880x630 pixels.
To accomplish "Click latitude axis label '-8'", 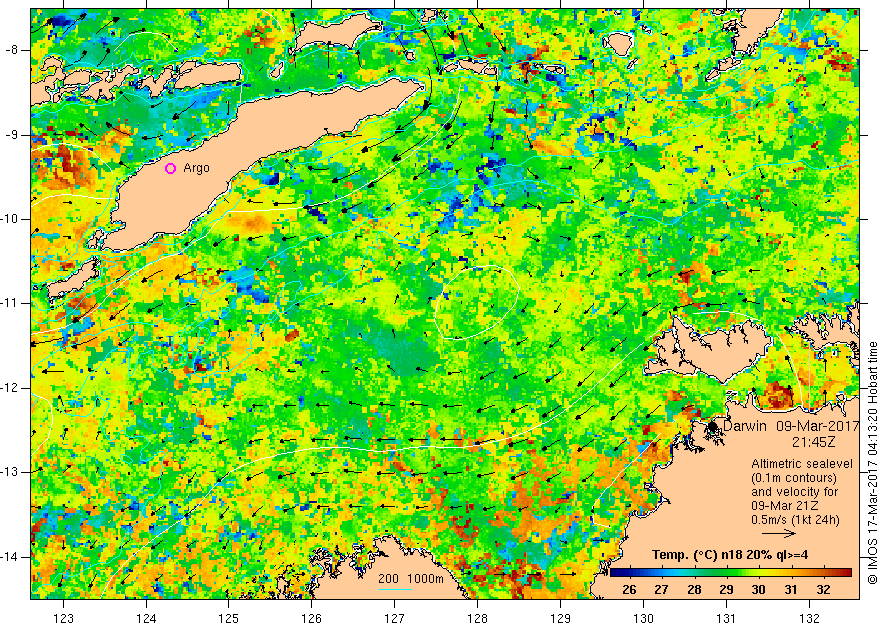I will click(x=11, y=50).
